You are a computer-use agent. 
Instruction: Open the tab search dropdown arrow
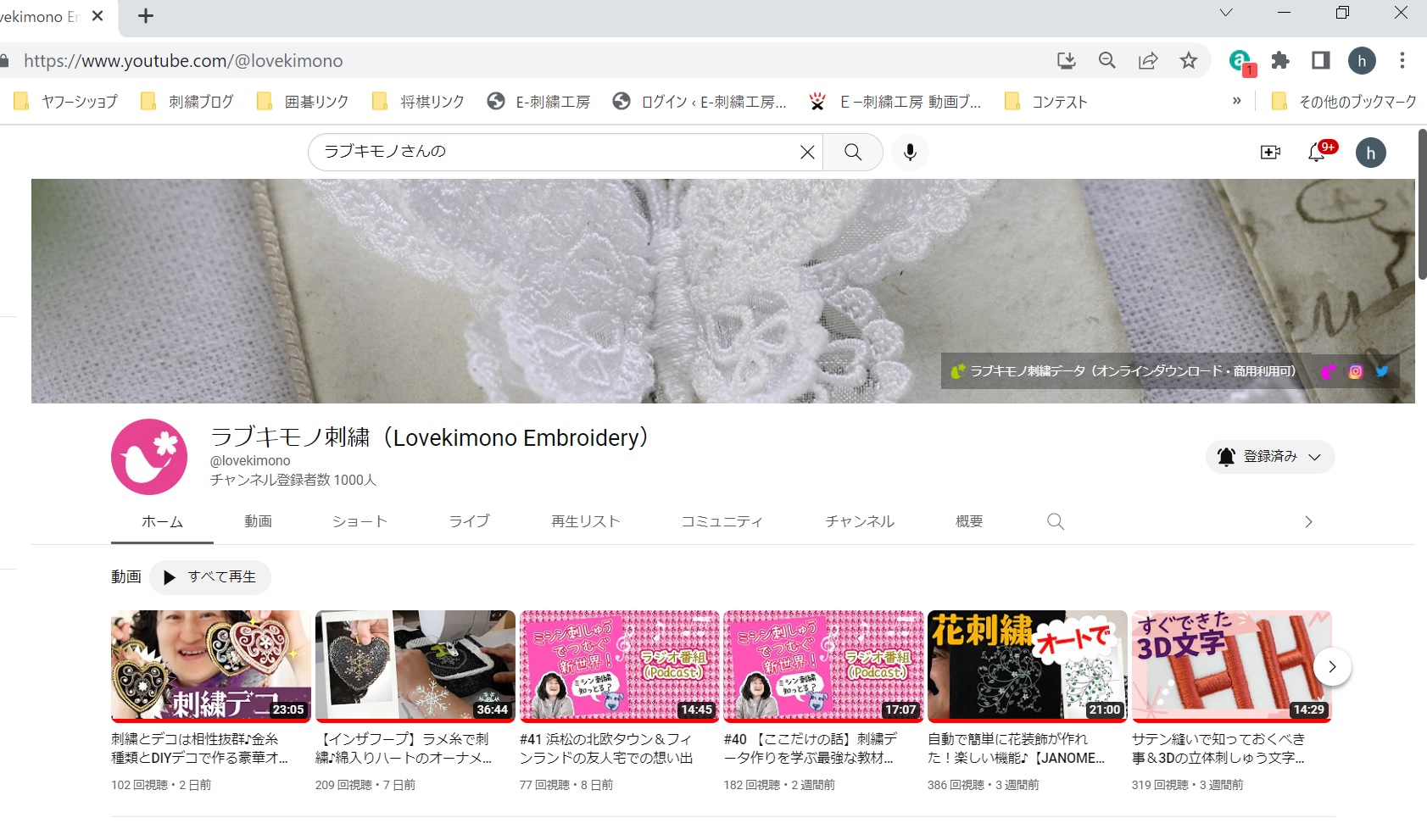tap(1225, 13)
